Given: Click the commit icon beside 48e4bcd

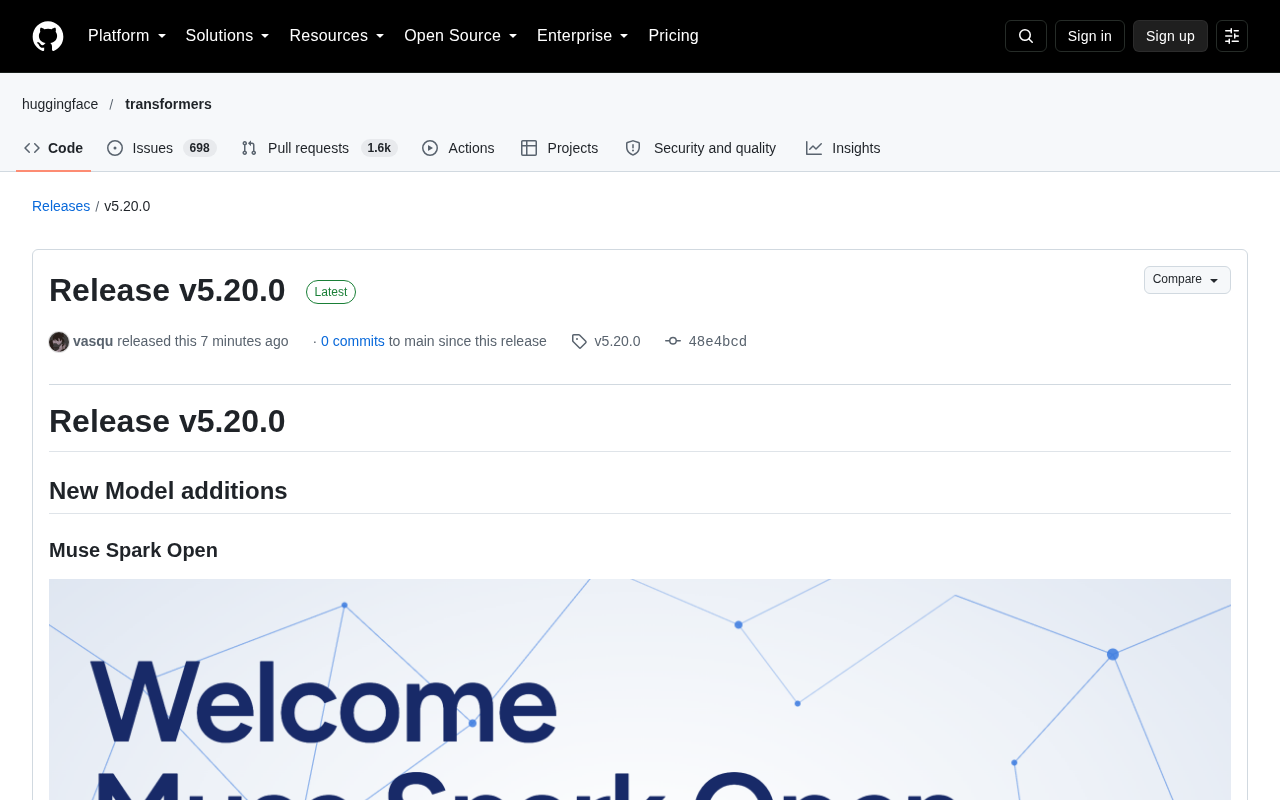Looking at the screenshot, I should pyautogui.click(x=673, y=341).
